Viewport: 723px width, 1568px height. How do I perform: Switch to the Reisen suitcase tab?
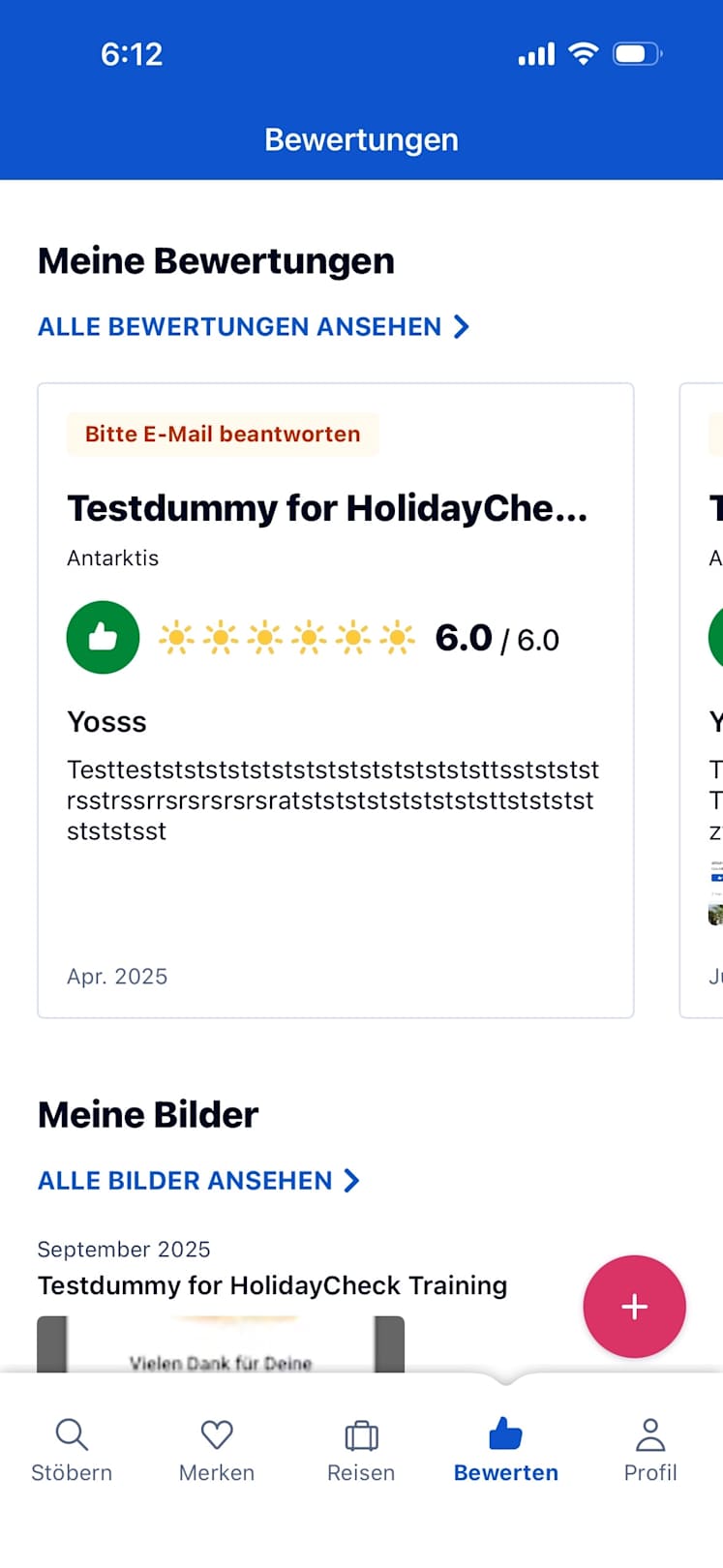click(x=361, y=1449)
